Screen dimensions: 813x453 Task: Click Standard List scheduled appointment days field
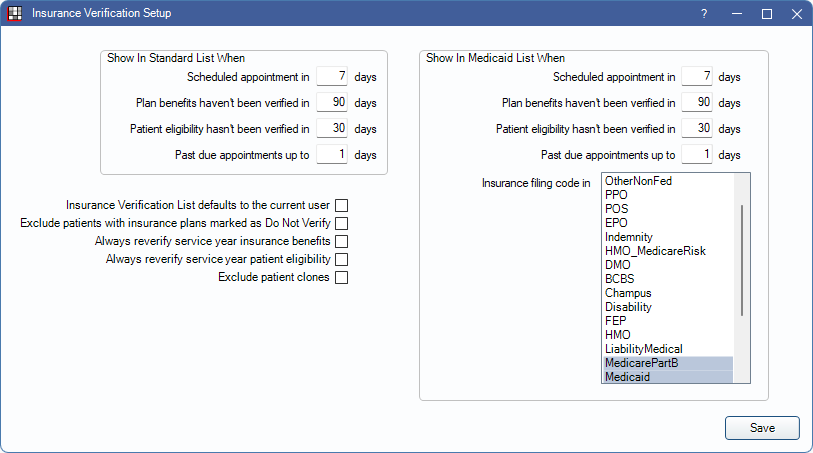331,76
